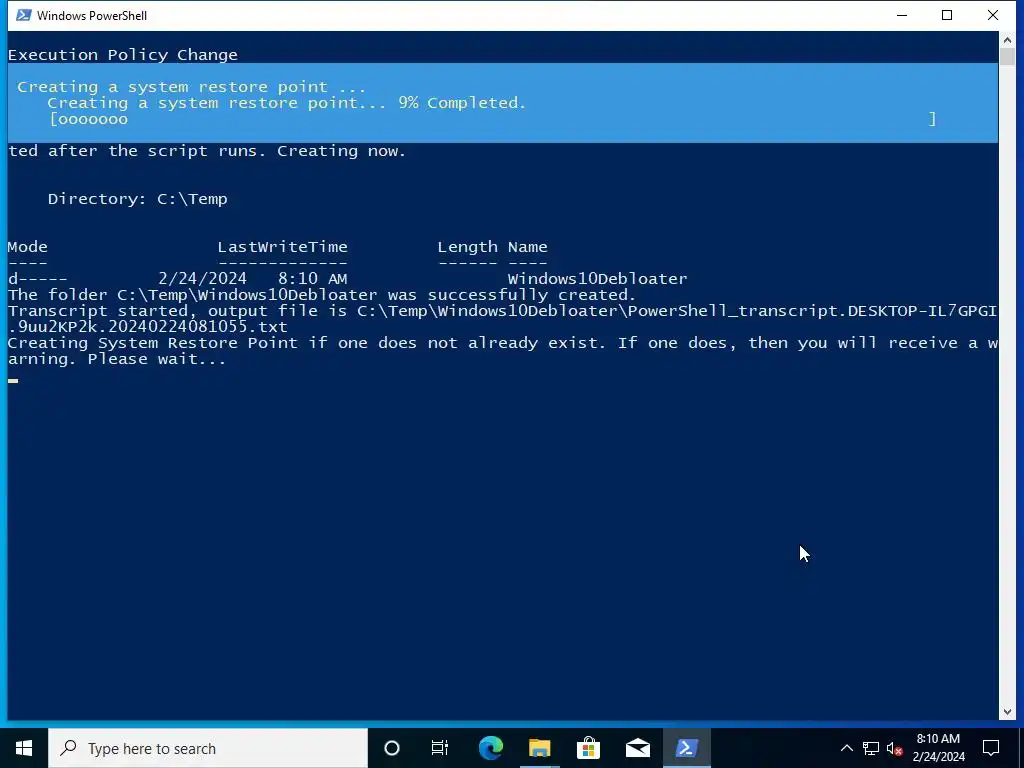Click the vertical scrollbar thumb
The image size is (1024, 768).
coord(1006,56)
